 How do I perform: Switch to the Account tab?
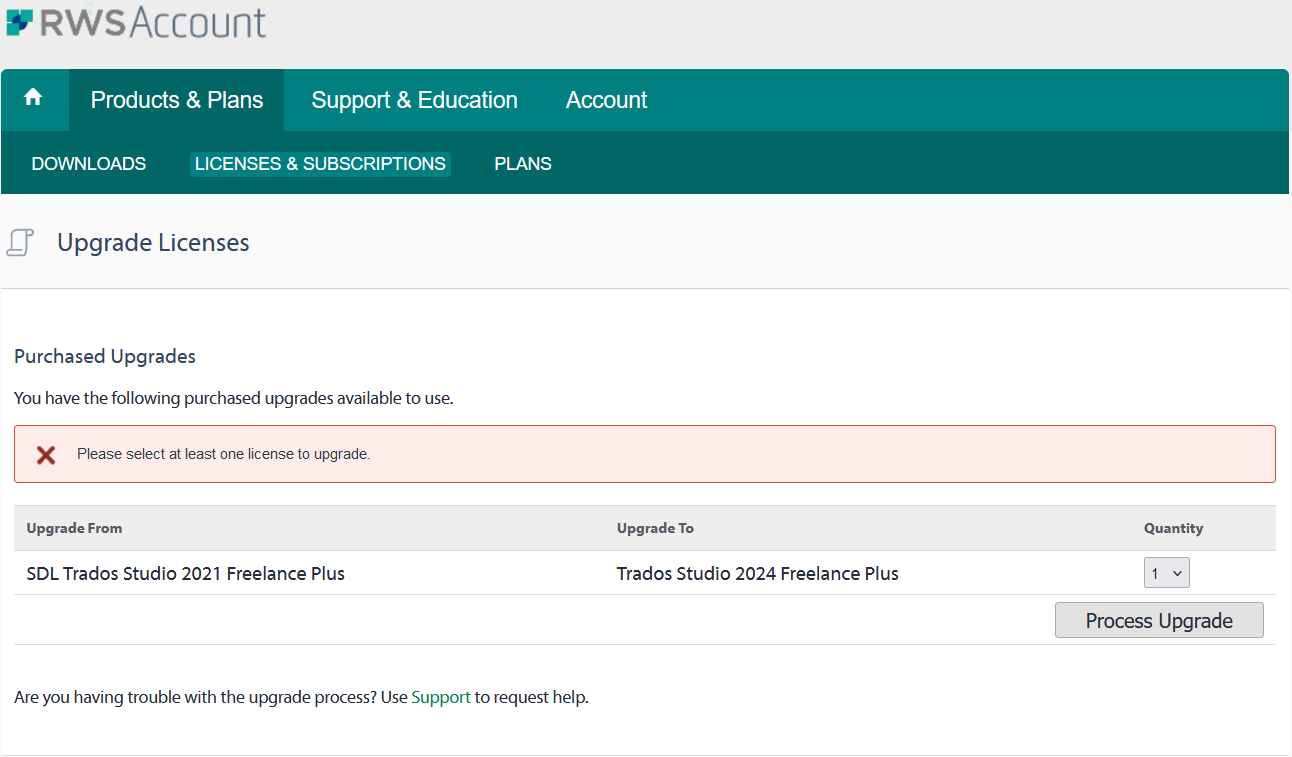tap(606, 100)
